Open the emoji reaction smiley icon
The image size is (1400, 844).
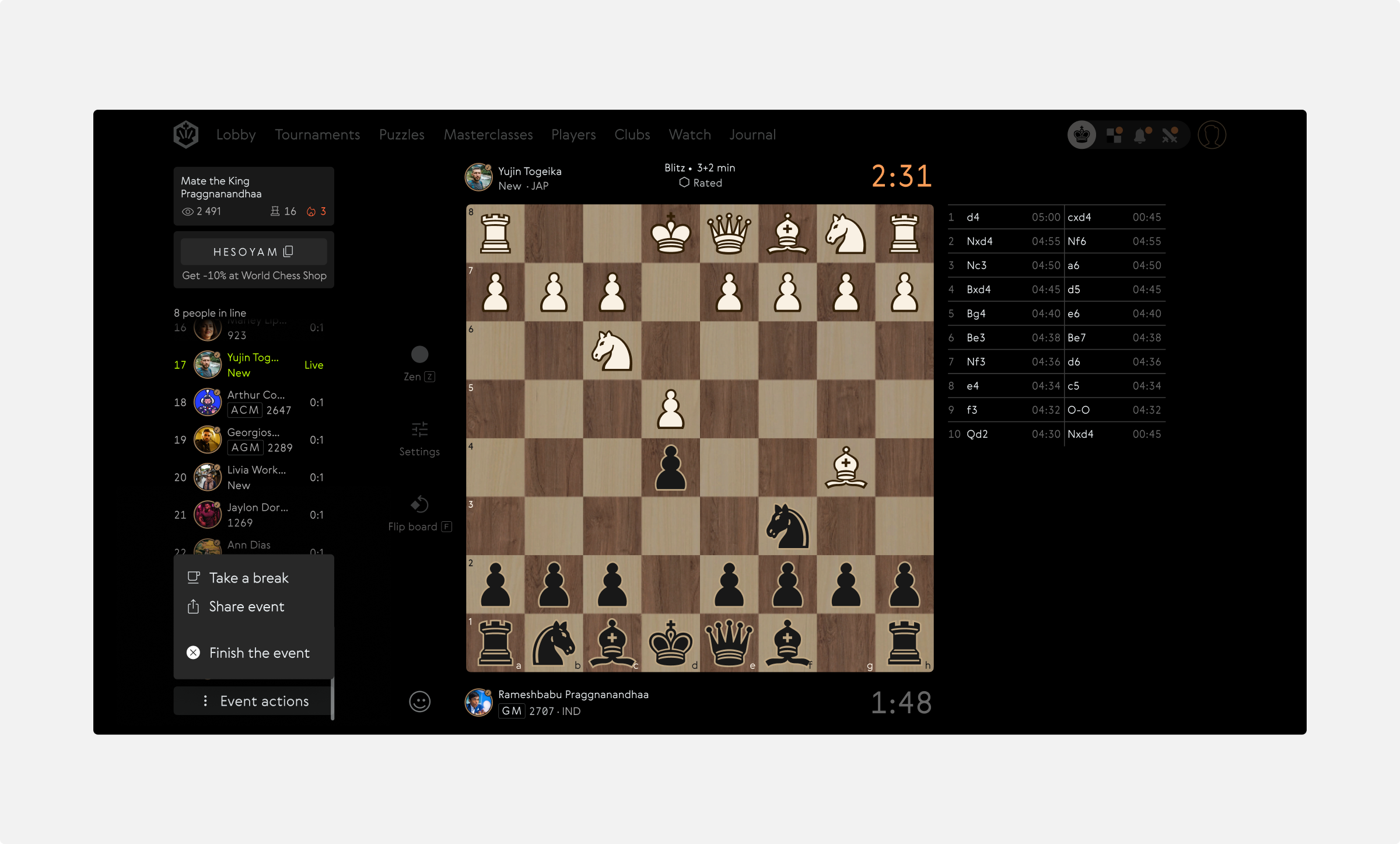click(419, 702)
